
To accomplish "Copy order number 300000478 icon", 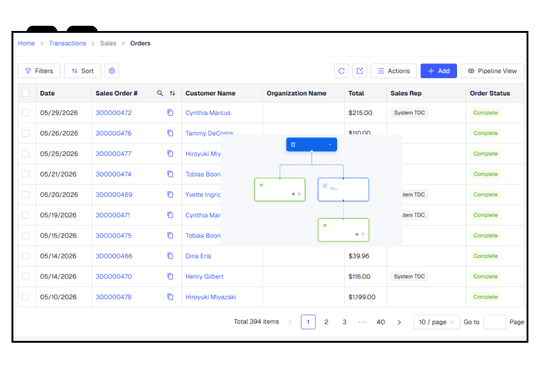I will pyautogui.click(x=170, y=297).
